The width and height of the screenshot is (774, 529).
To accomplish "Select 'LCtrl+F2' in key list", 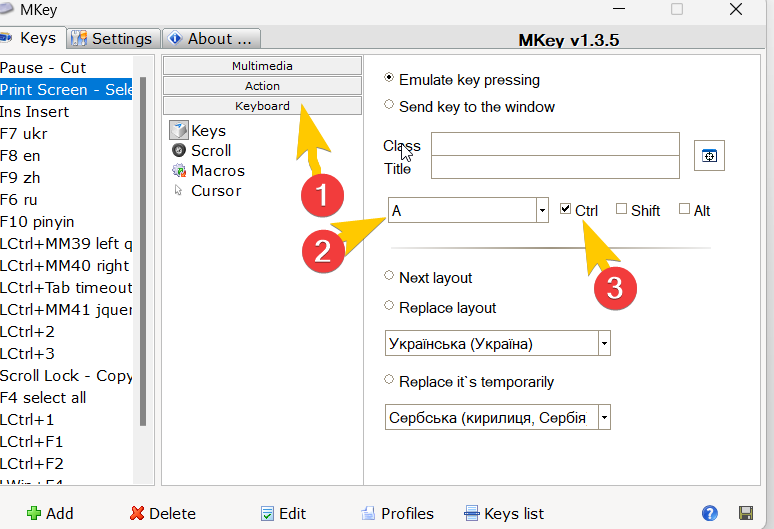I will (66, 463).
